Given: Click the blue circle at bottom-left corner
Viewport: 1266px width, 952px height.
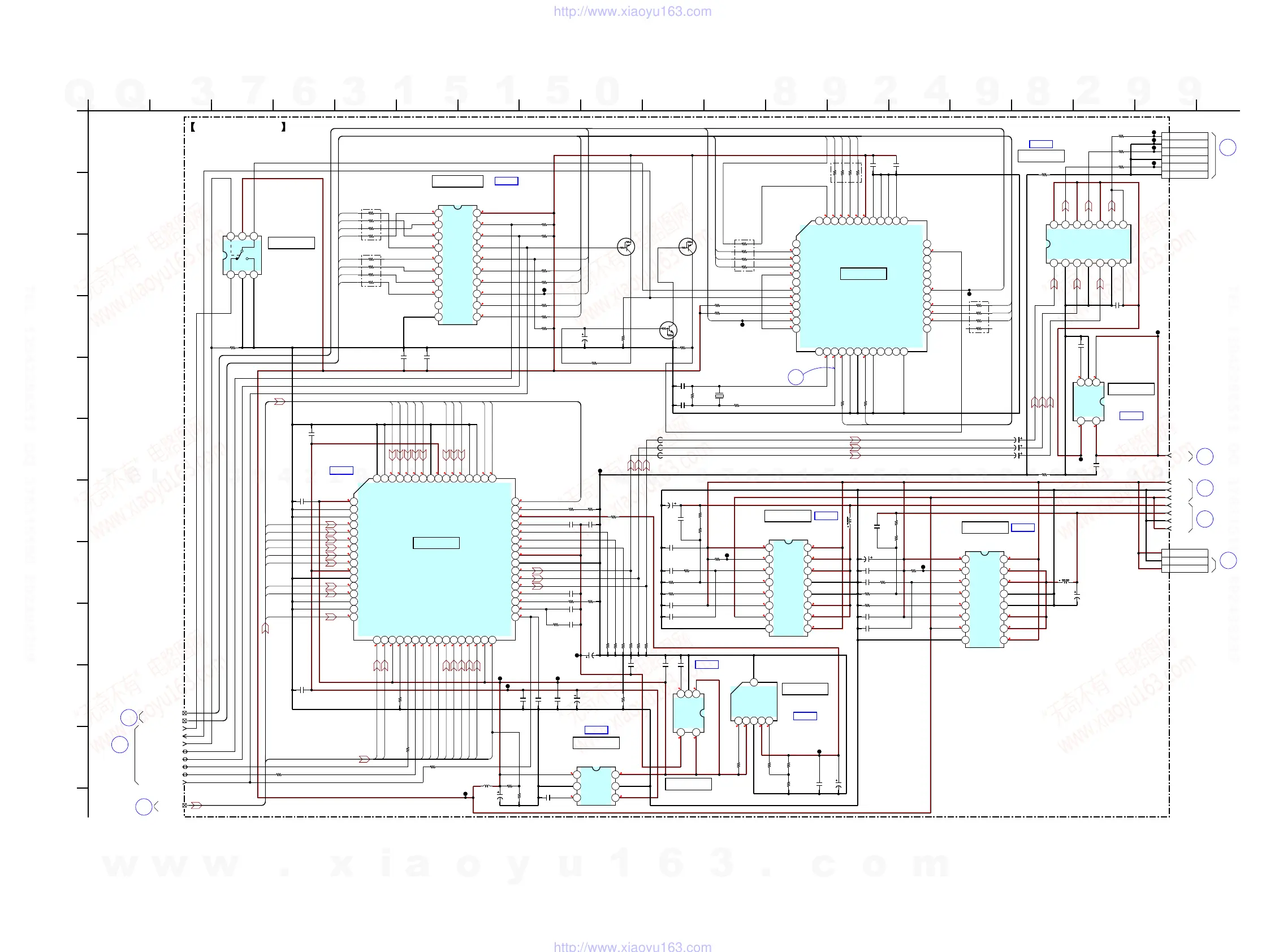Looking at the screenshot, I should (x=144, y=807).
